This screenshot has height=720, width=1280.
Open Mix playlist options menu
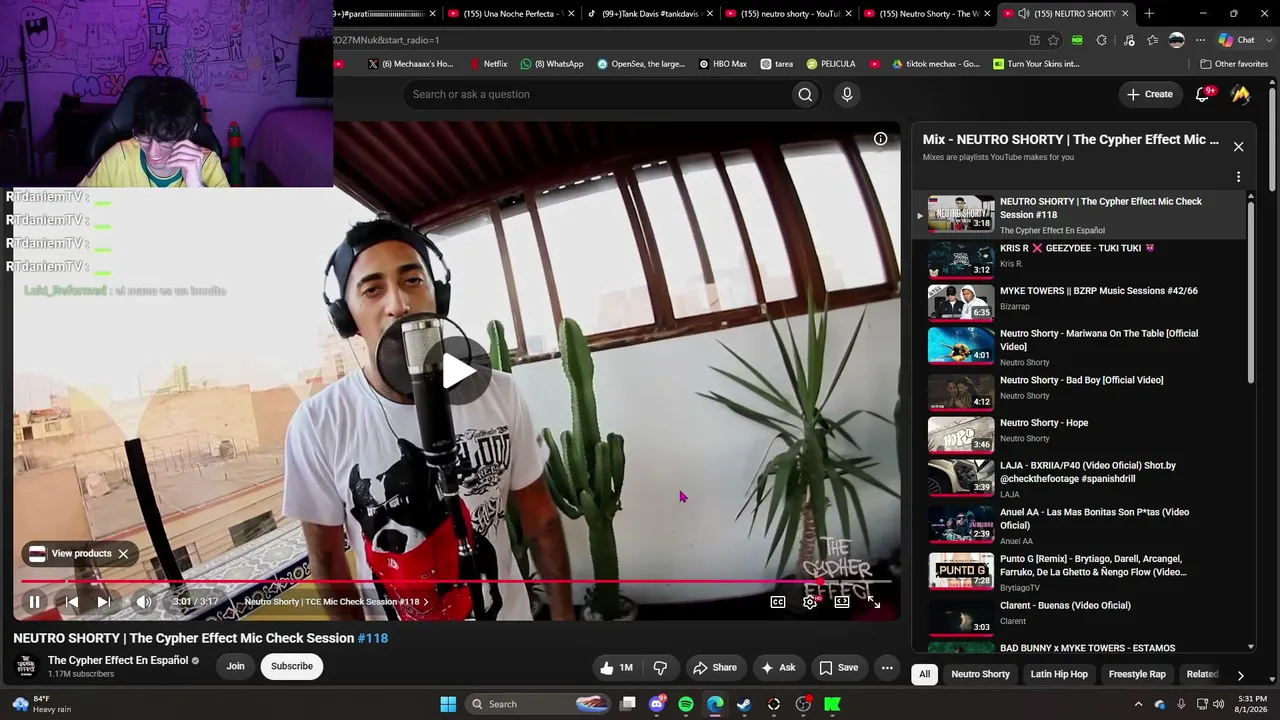[x=1238, y=177]
